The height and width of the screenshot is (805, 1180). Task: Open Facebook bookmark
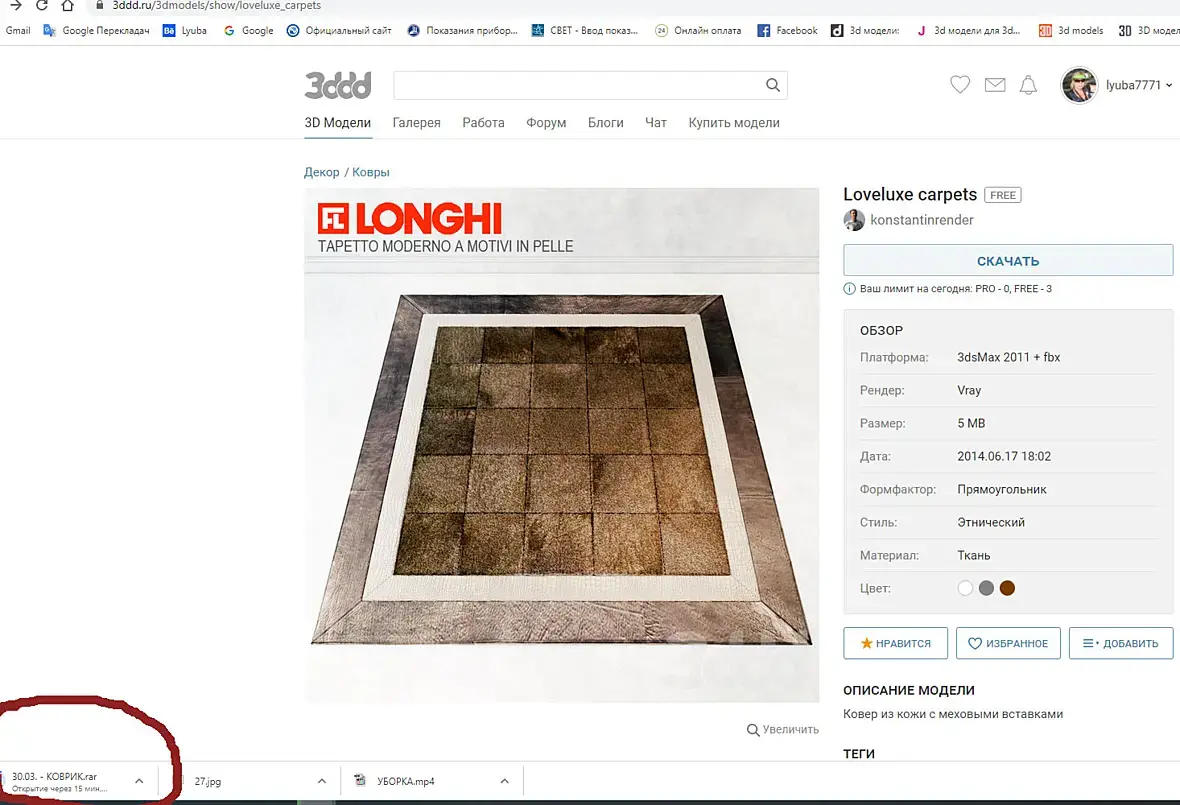(x=787, y=31)
